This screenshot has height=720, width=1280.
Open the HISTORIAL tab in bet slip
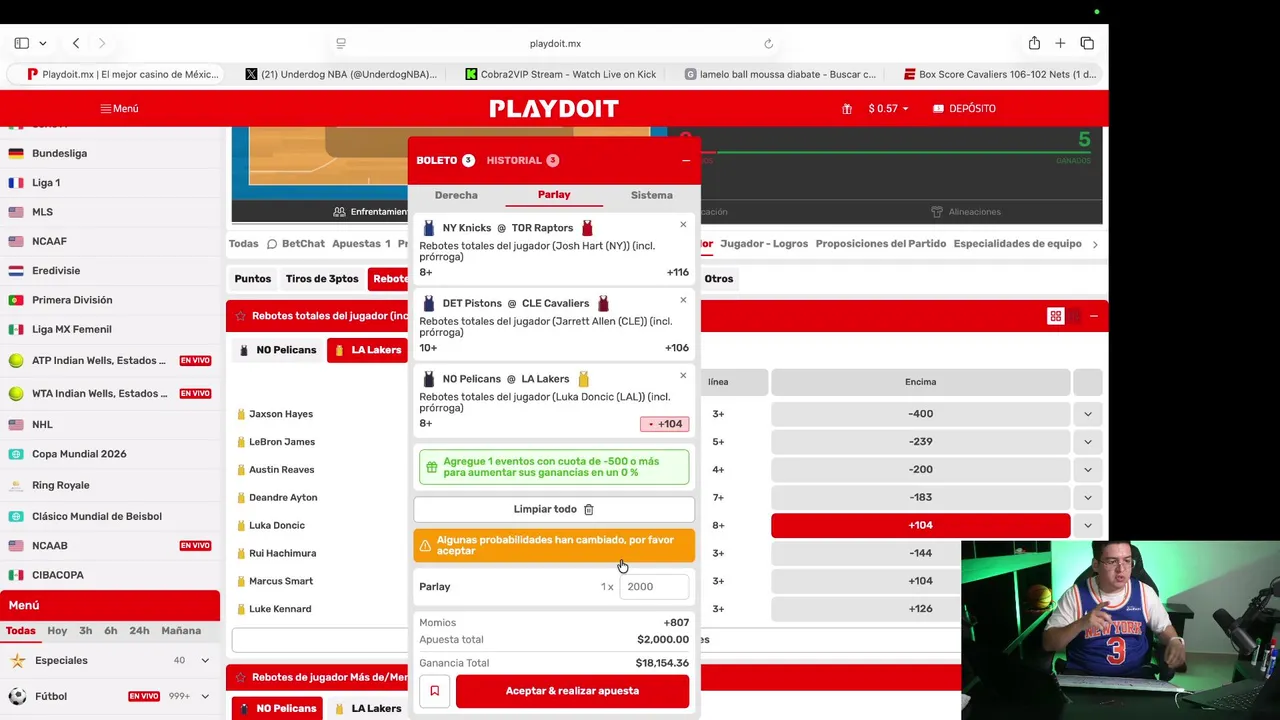click(x=522, y=160)
